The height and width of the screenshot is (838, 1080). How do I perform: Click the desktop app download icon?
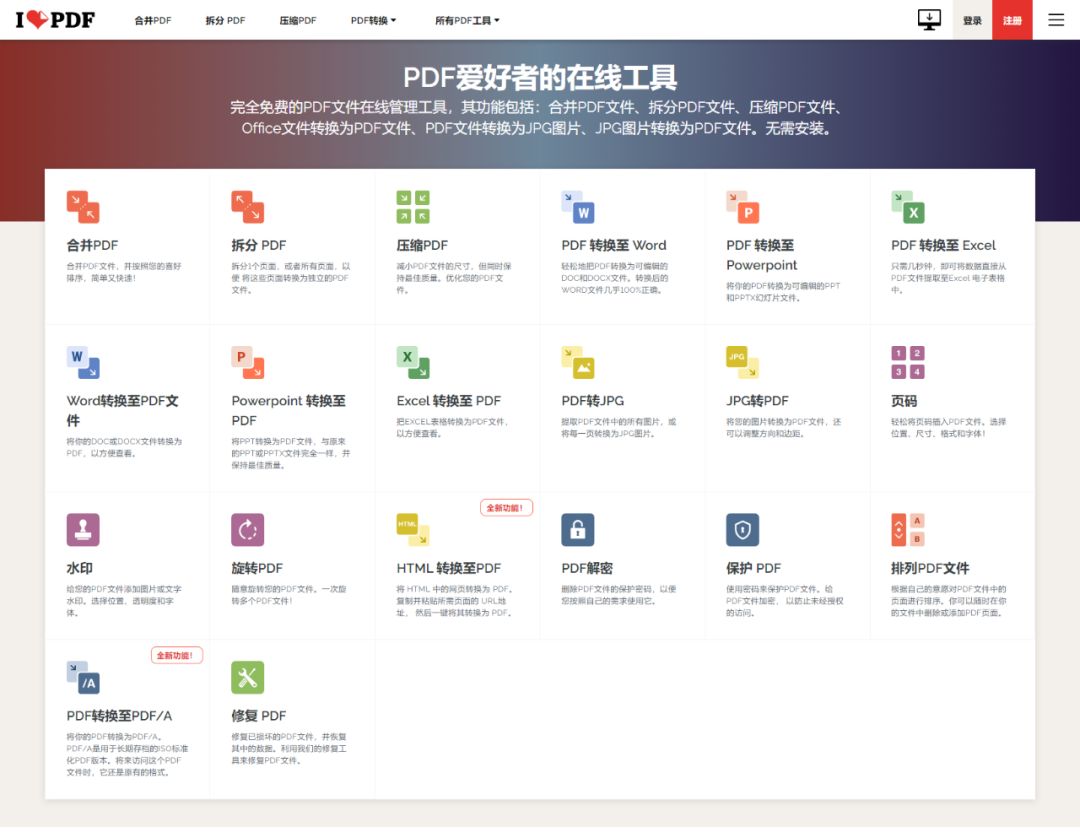tap(929, 20)
